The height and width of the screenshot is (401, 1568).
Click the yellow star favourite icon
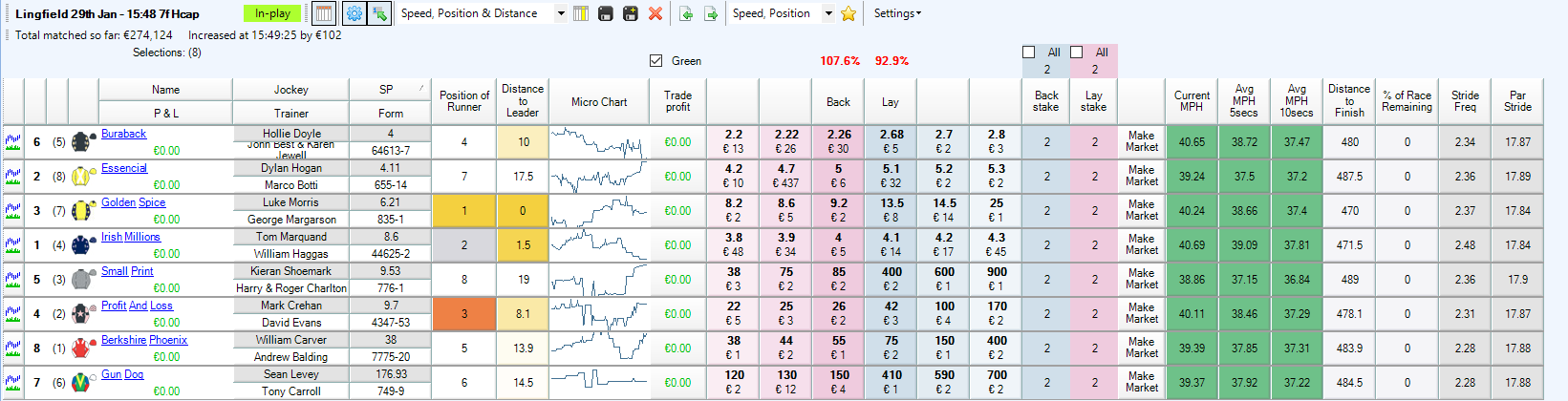[848, 13]
